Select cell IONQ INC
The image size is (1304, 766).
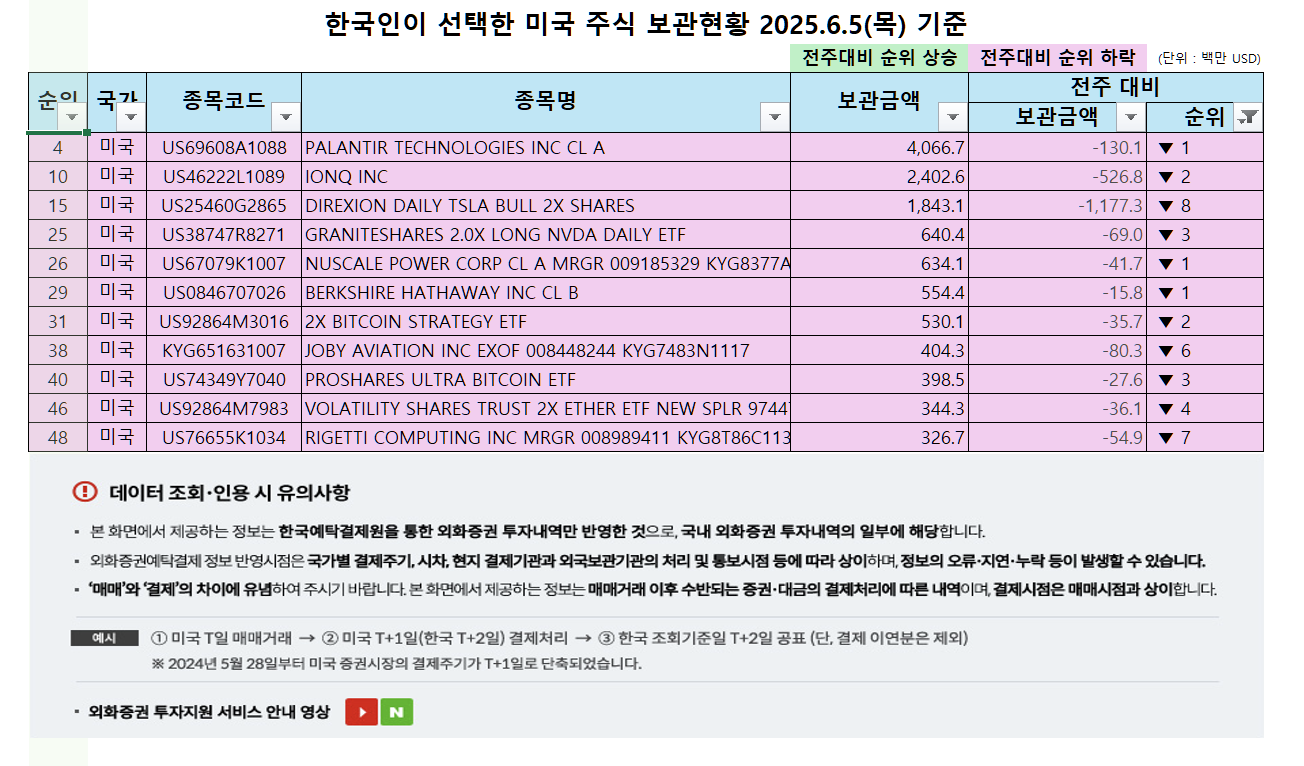coord(546,177)
